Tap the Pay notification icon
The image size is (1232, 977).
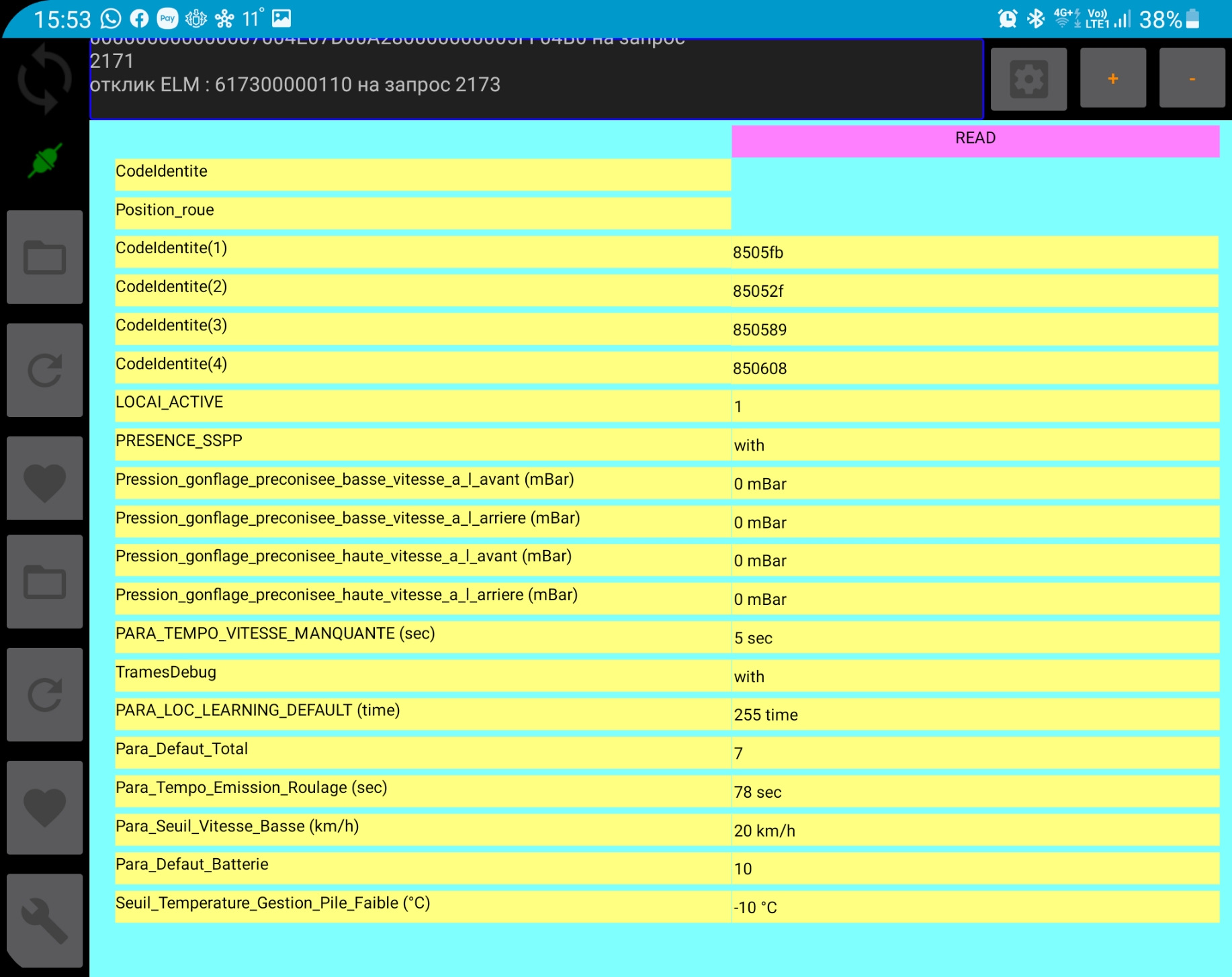coord(167,19)
